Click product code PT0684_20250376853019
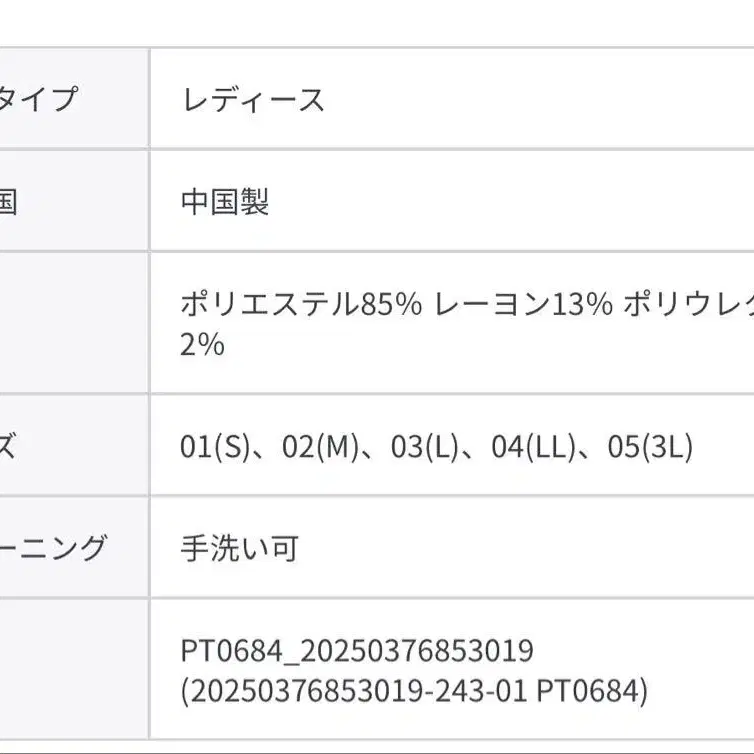The image size is (754, 754). (x=357, y=651)
